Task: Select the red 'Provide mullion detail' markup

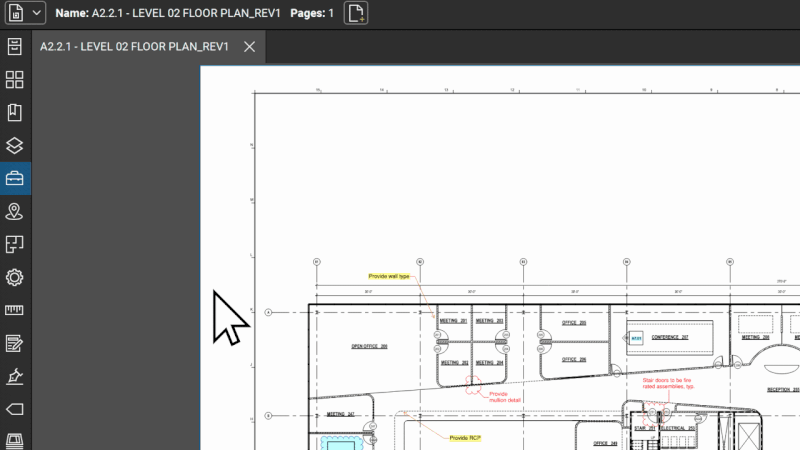Action: tap(505, 397)
